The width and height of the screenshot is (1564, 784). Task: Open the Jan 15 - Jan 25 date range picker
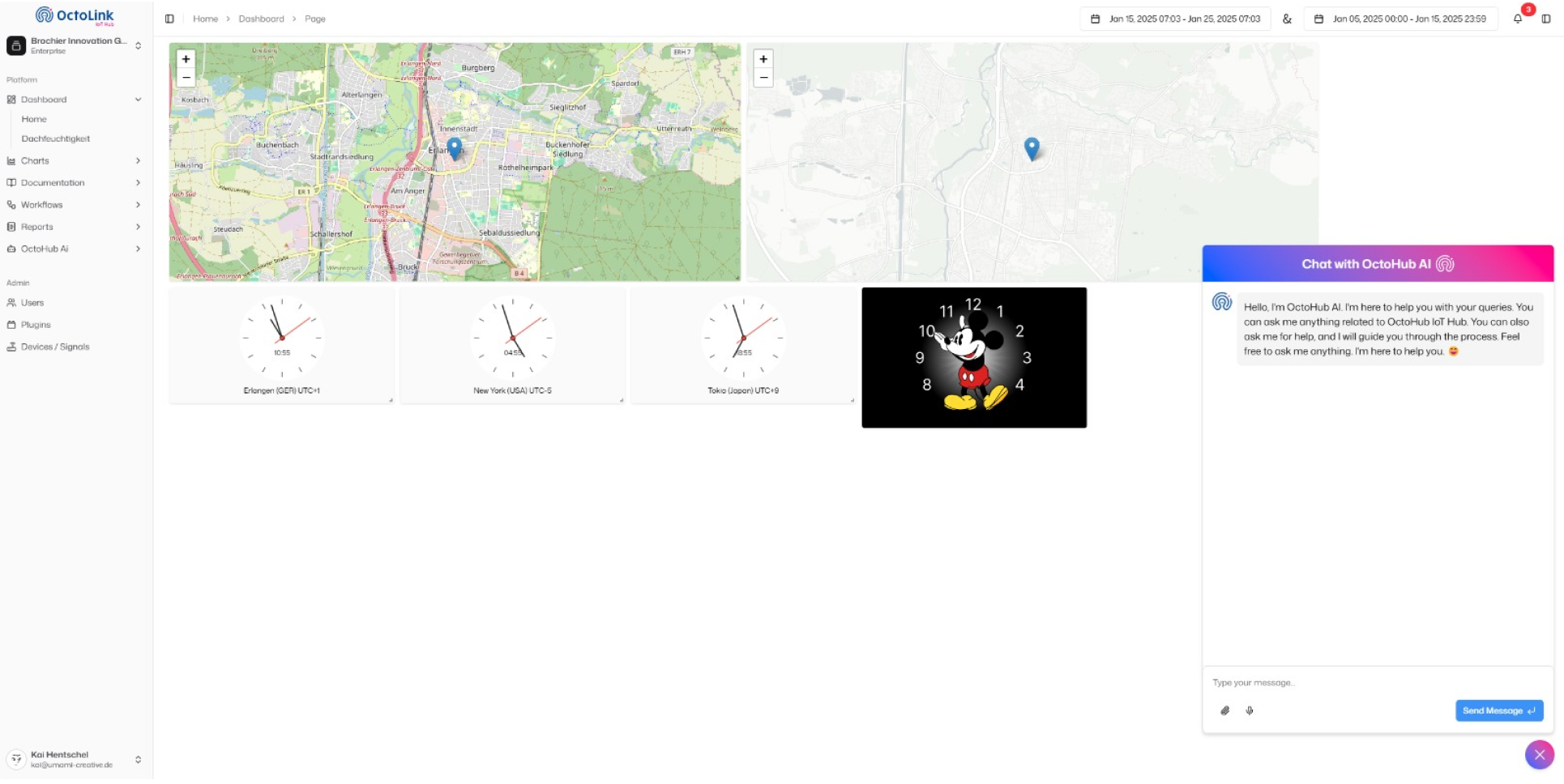[x=1175, y=19]
